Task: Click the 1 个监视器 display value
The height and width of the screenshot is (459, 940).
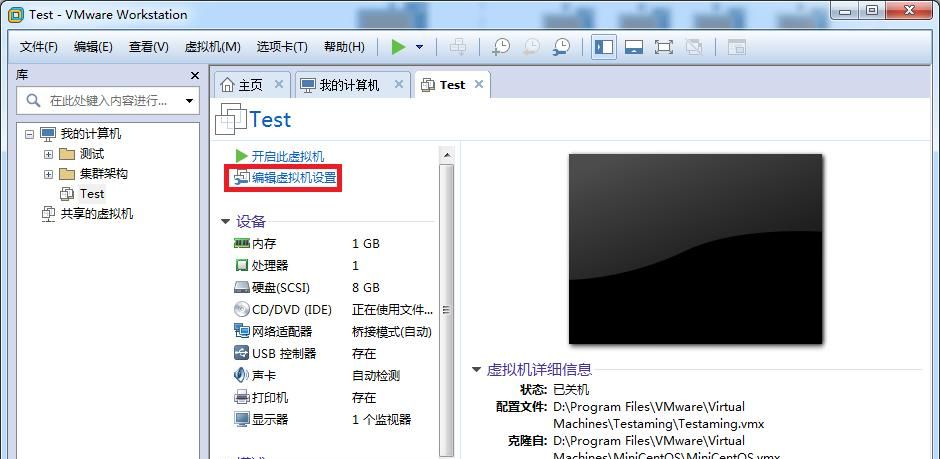Action: coord(381,419)
